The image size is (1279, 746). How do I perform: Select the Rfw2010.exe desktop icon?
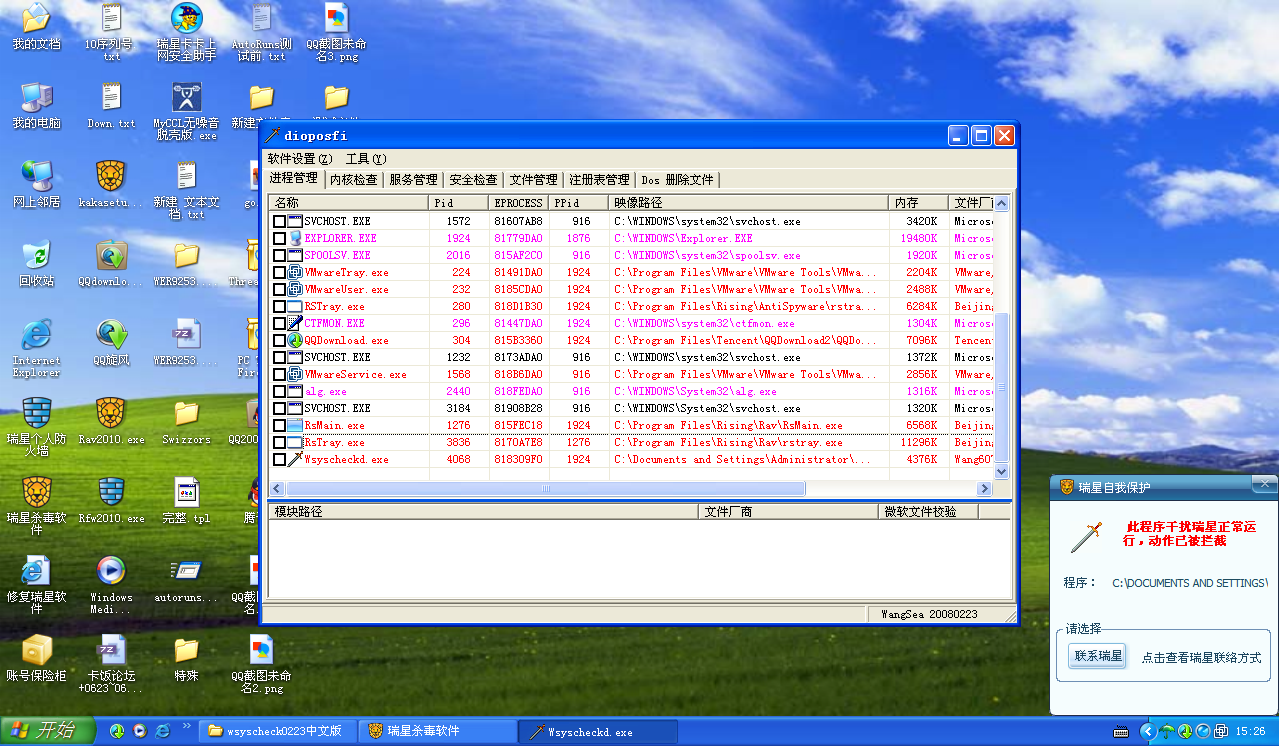(x=111, y=500)
